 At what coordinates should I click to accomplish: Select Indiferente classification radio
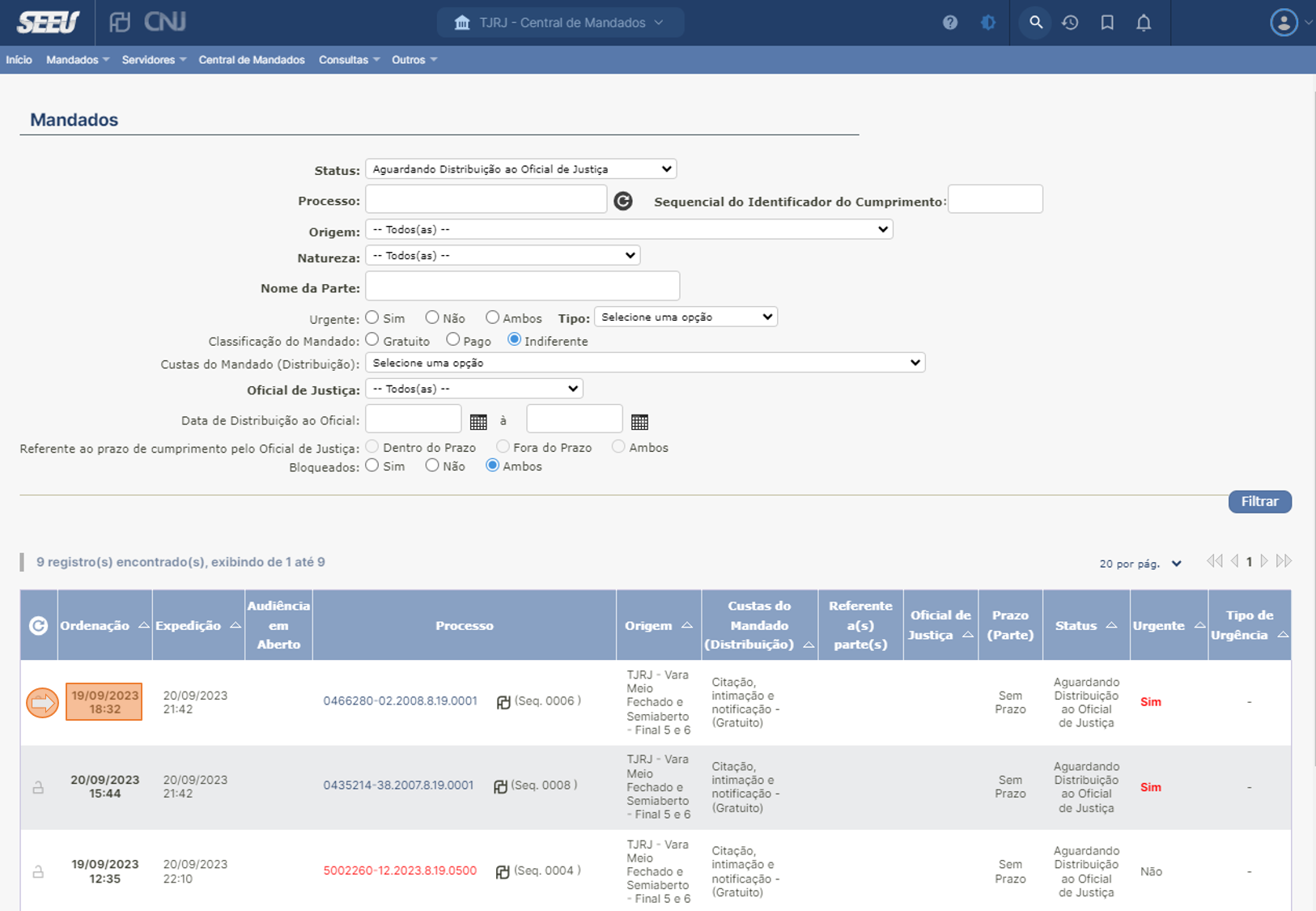pyautogui.click(x=514, y=340)
